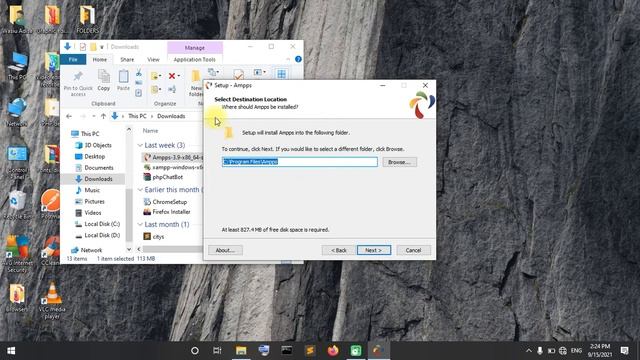Open File Explorer from the taskbar
The height and width of the screenshot is (360, 640).
(241, 351)
